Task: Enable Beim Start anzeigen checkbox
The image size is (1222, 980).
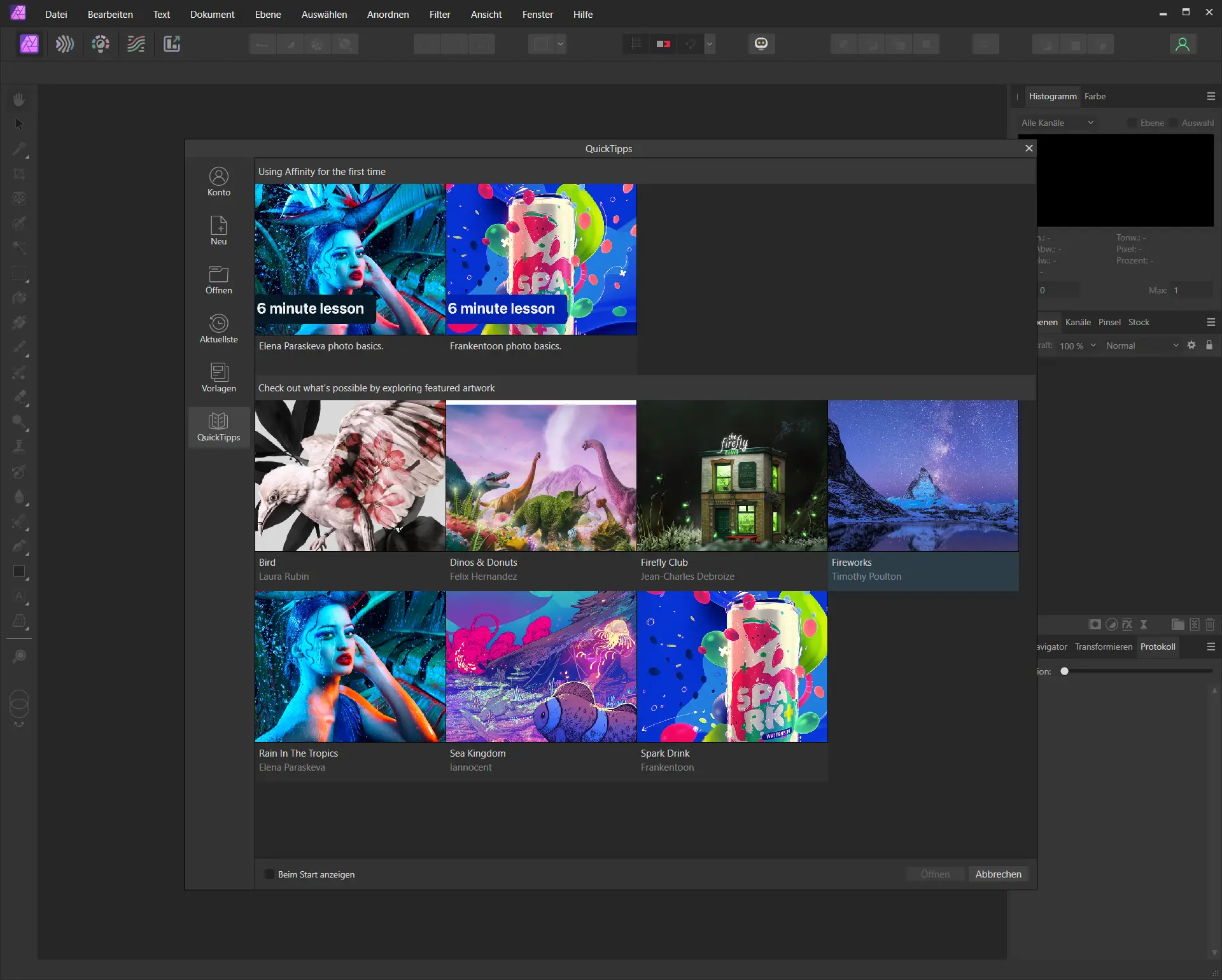Action: click(x=269, y=874)
